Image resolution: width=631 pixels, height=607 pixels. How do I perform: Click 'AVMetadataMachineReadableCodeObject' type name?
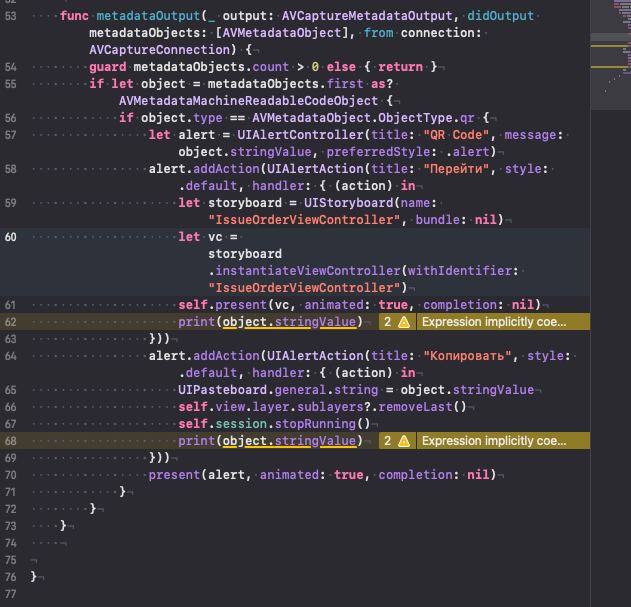(x=248, y=101)
